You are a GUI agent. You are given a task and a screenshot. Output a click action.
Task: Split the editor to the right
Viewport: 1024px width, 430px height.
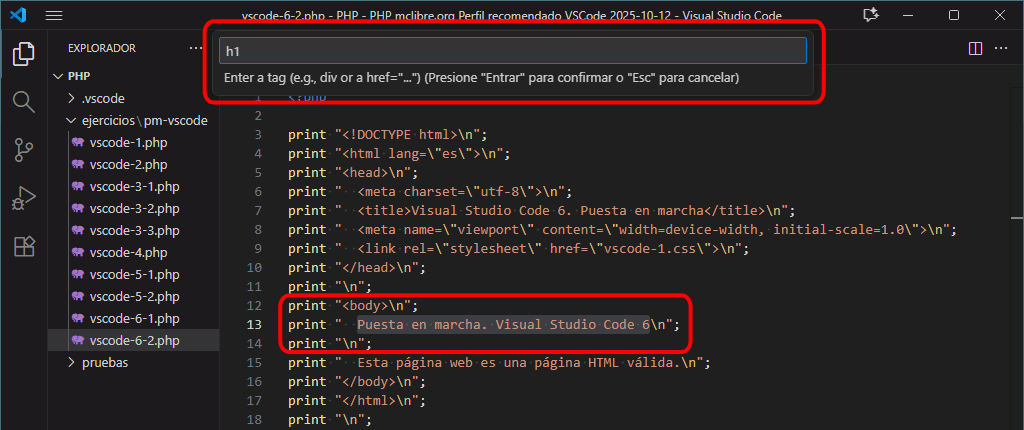pyautogui.click(x=976, y=48)
